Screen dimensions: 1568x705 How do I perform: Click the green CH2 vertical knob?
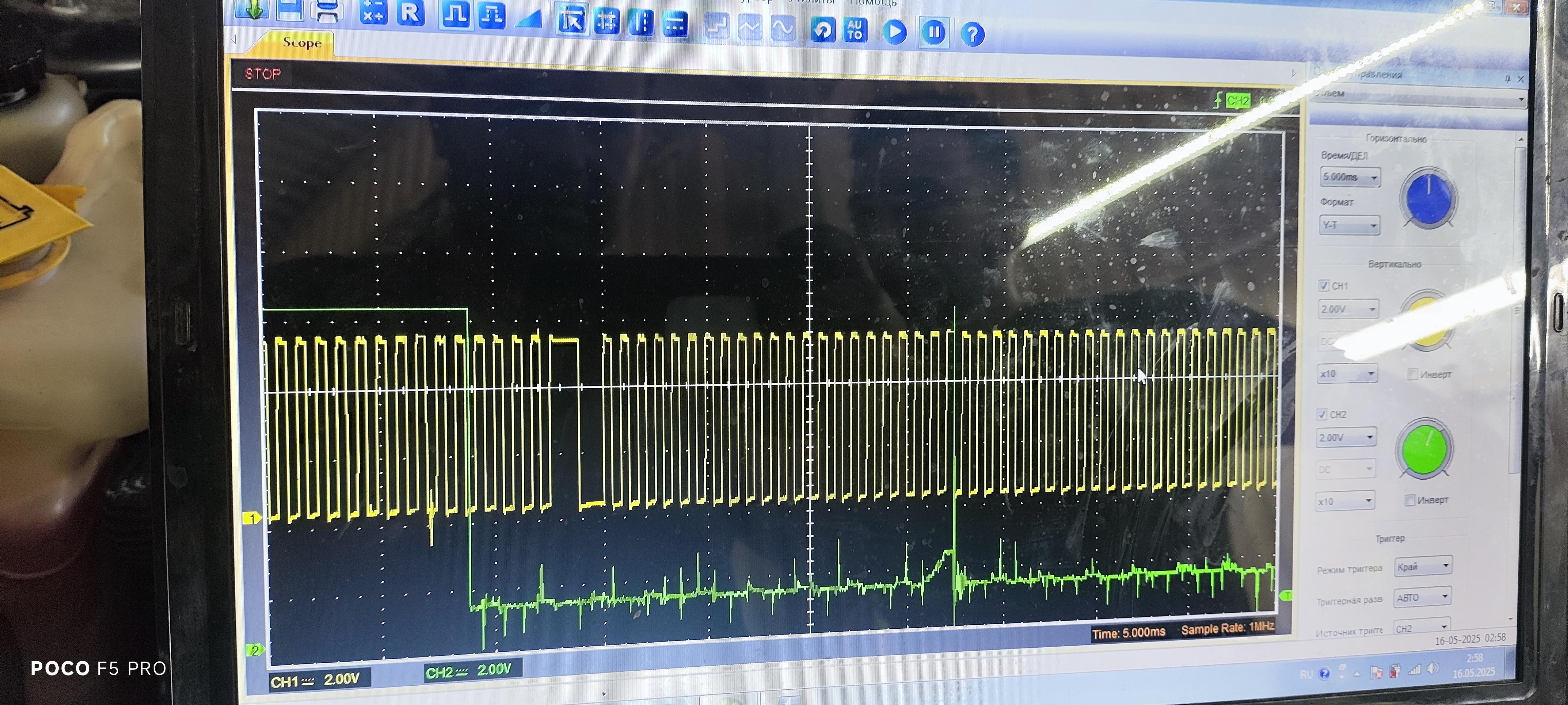point(1424,449)
